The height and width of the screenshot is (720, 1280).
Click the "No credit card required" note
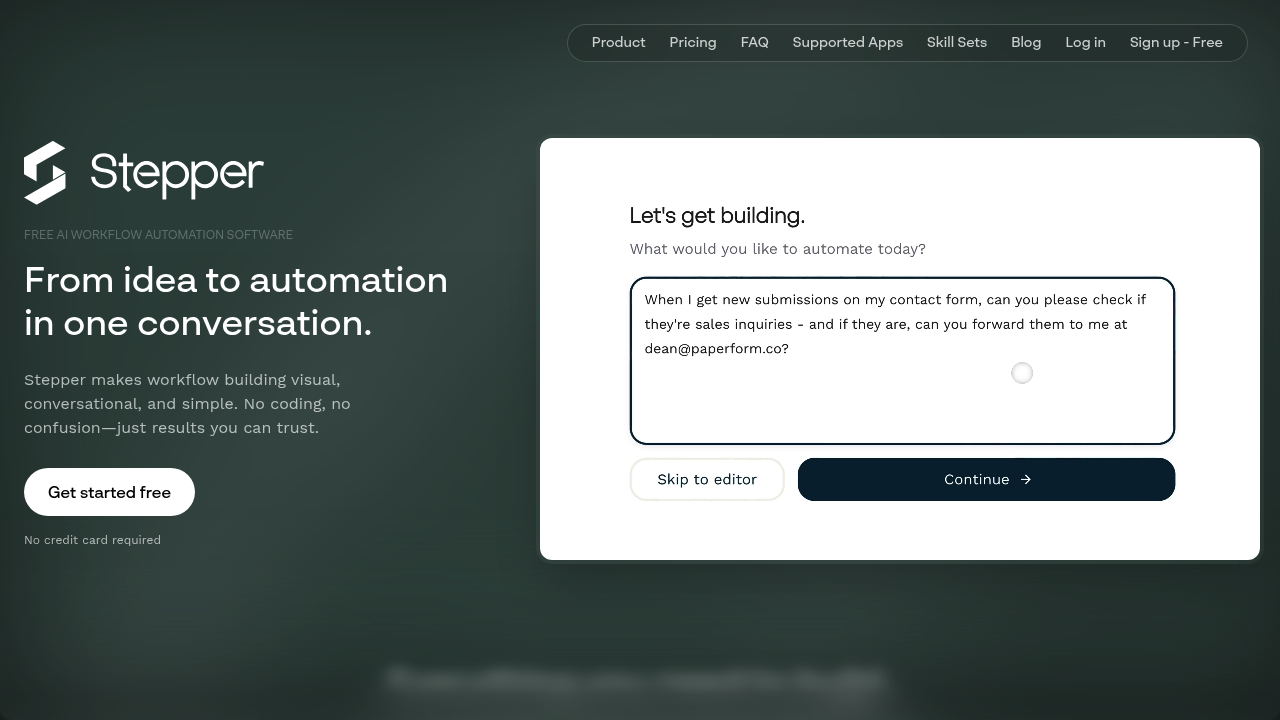point(92,540)
